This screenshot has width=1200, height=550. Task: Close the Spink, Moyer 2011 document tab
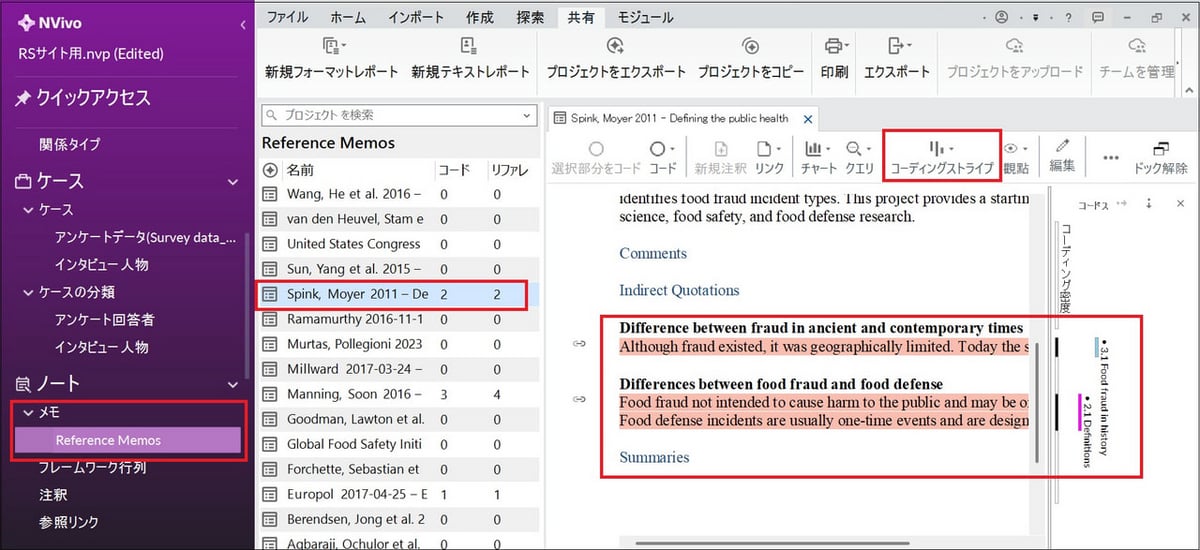808,119
